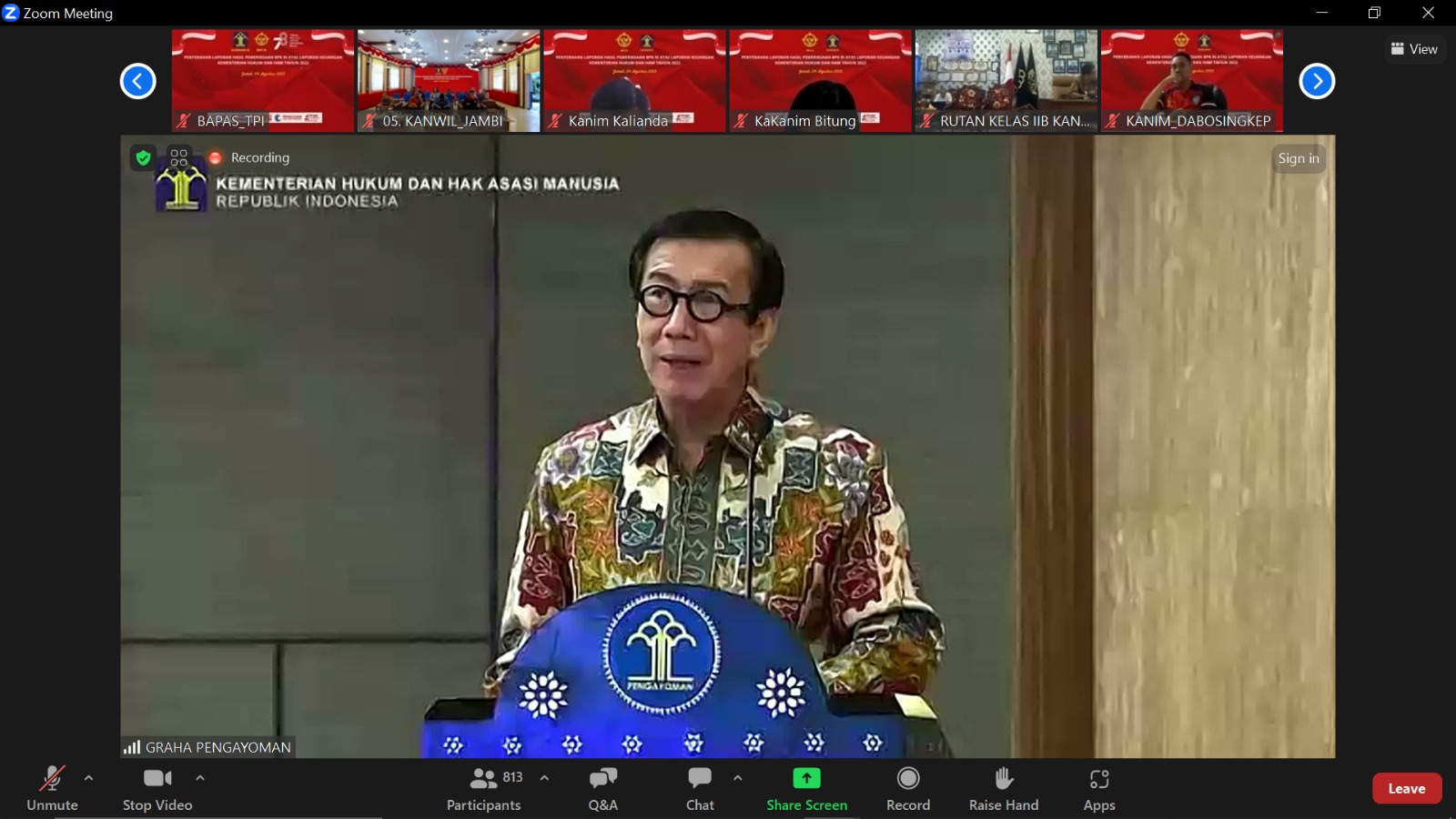Expand video options arrow beside Stop Video

200,778
